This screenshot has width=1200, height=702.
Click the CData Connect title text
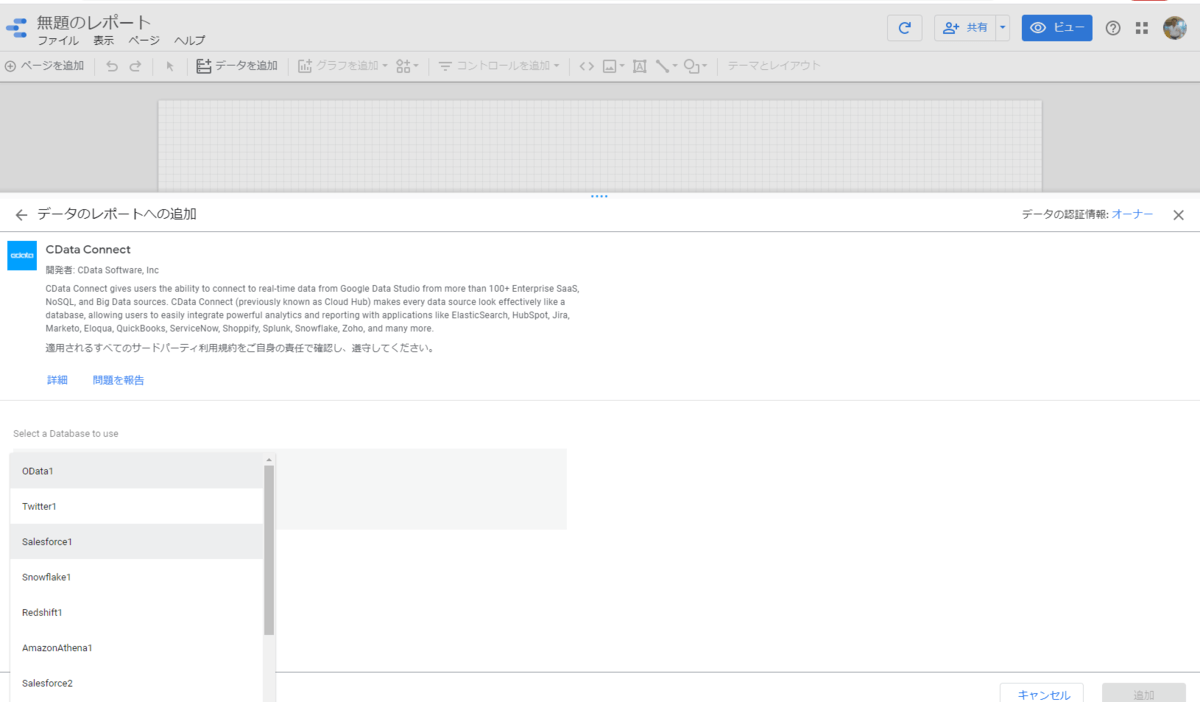88,249
